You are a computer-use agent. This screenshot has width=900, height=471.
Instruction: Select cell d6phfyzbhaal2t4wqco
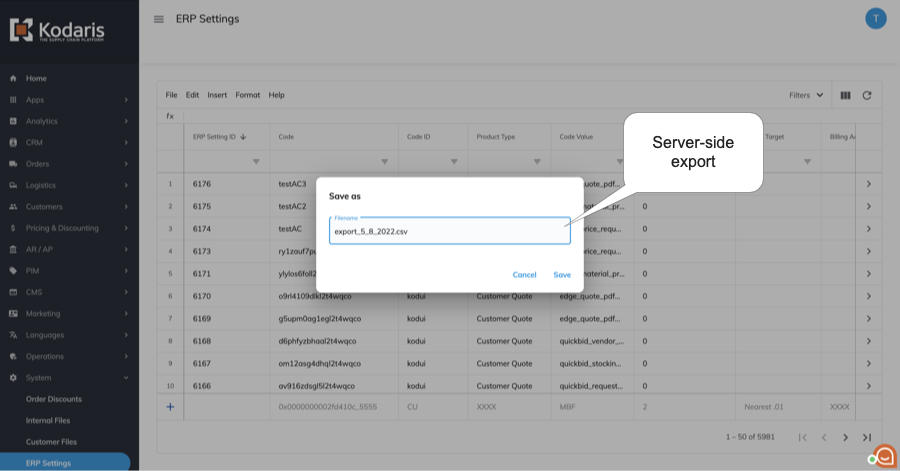334,341
